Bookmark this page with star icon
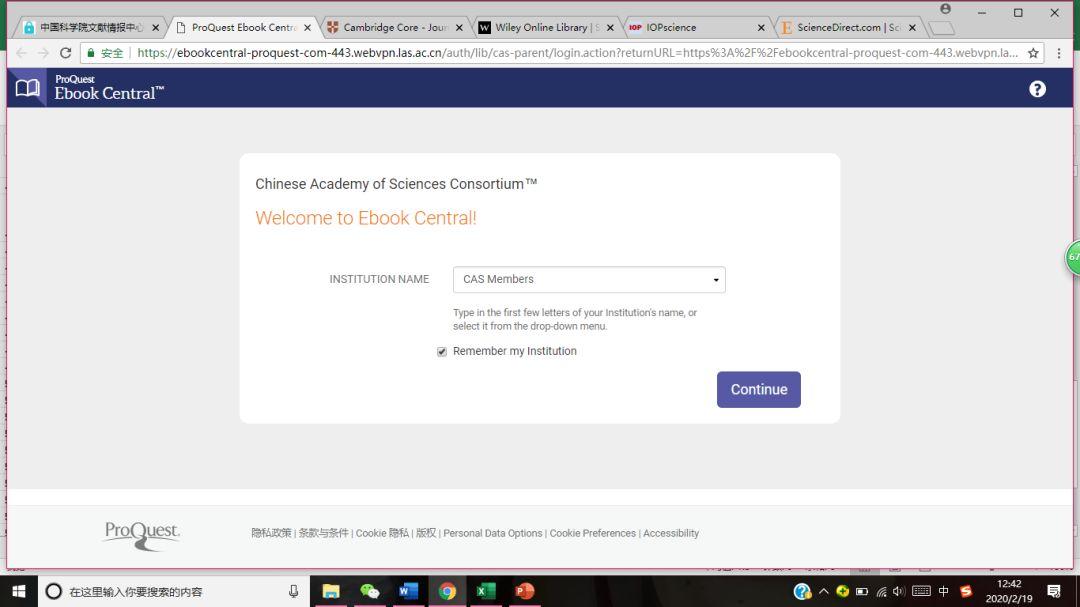Image resolution: width=1080 pixels, height=607 pixels. pos(1033,53)
